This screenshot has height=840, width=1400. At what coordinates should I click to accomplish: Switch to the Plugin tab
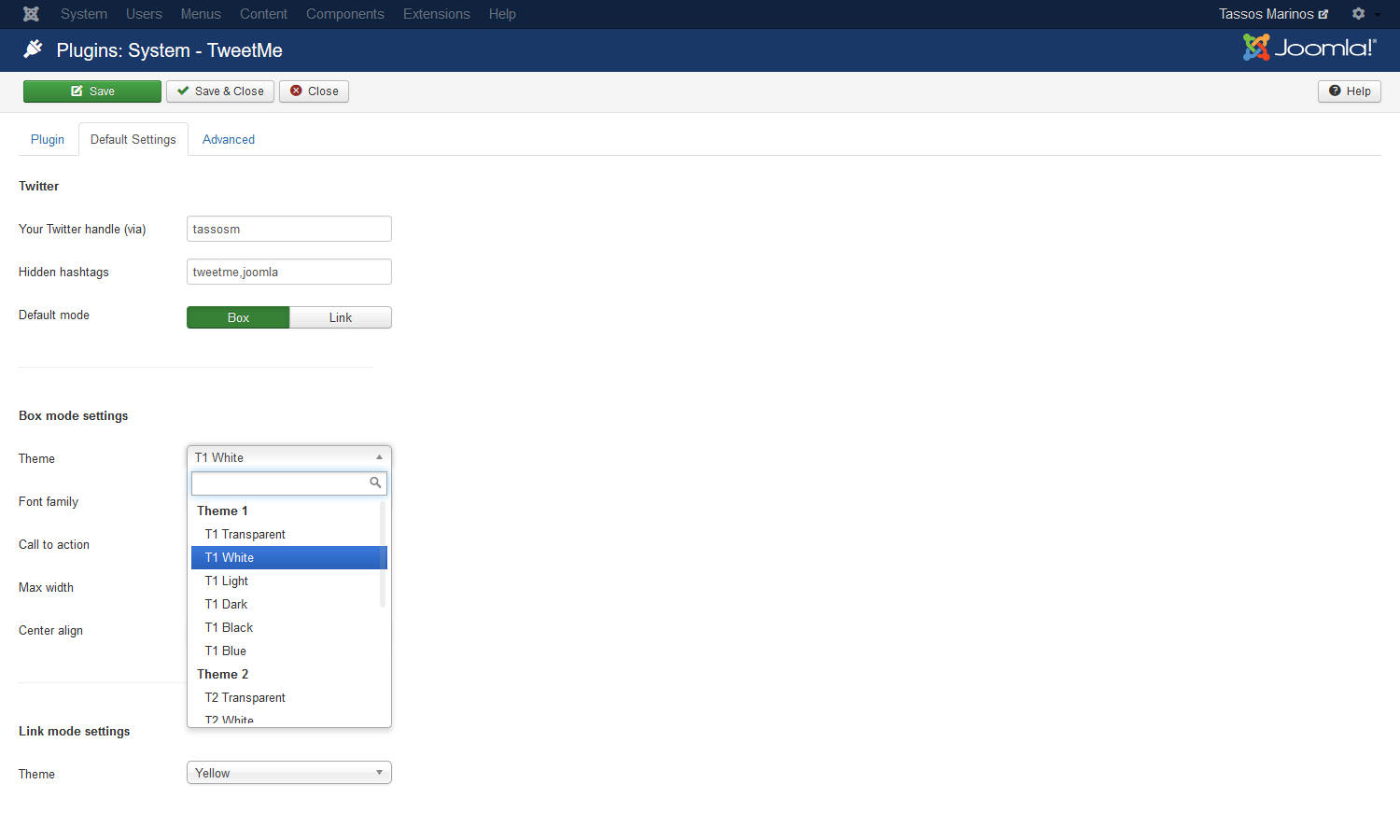pyautogui.click(x=48, y=139)
